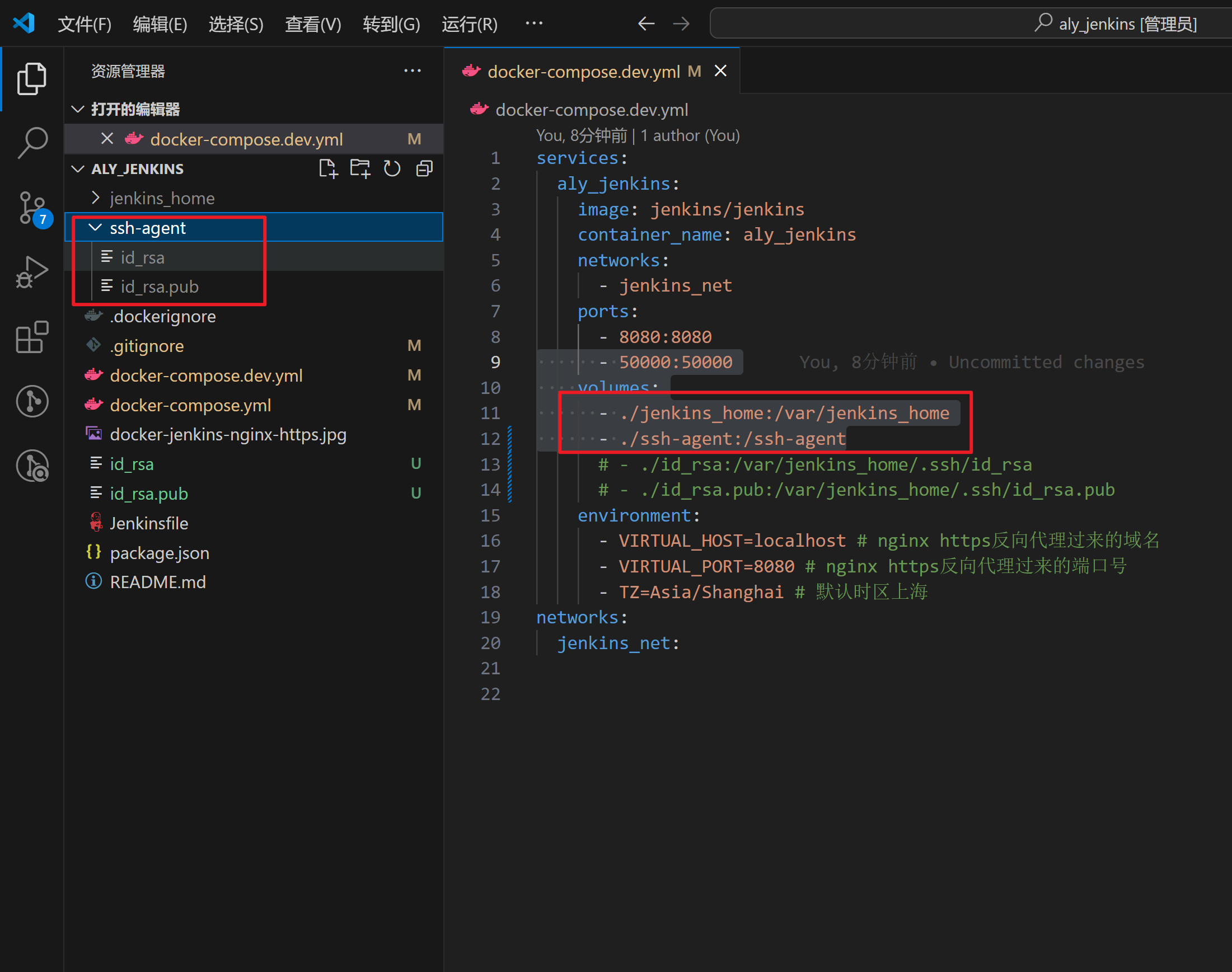
Task: Click the '50000:50000' port mapping
Action: 676,362
